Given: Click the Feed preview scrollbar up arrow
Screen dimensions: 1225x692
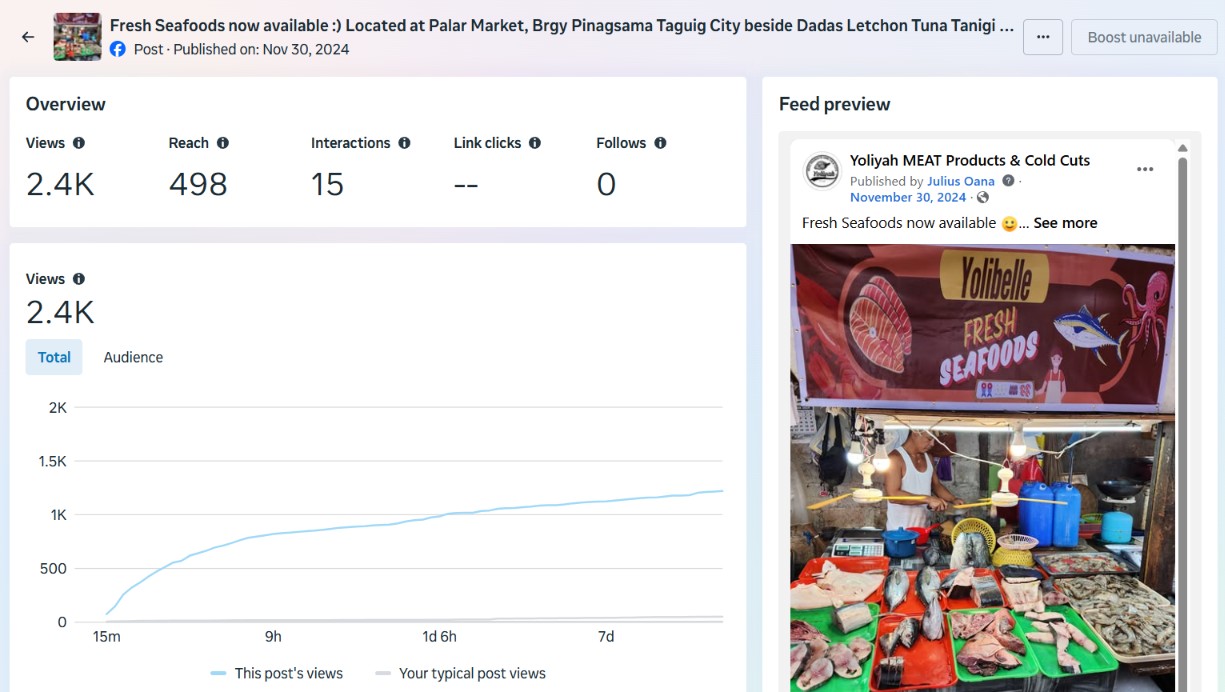Looking at the screenshot, I should click(x=1182, y=148).
